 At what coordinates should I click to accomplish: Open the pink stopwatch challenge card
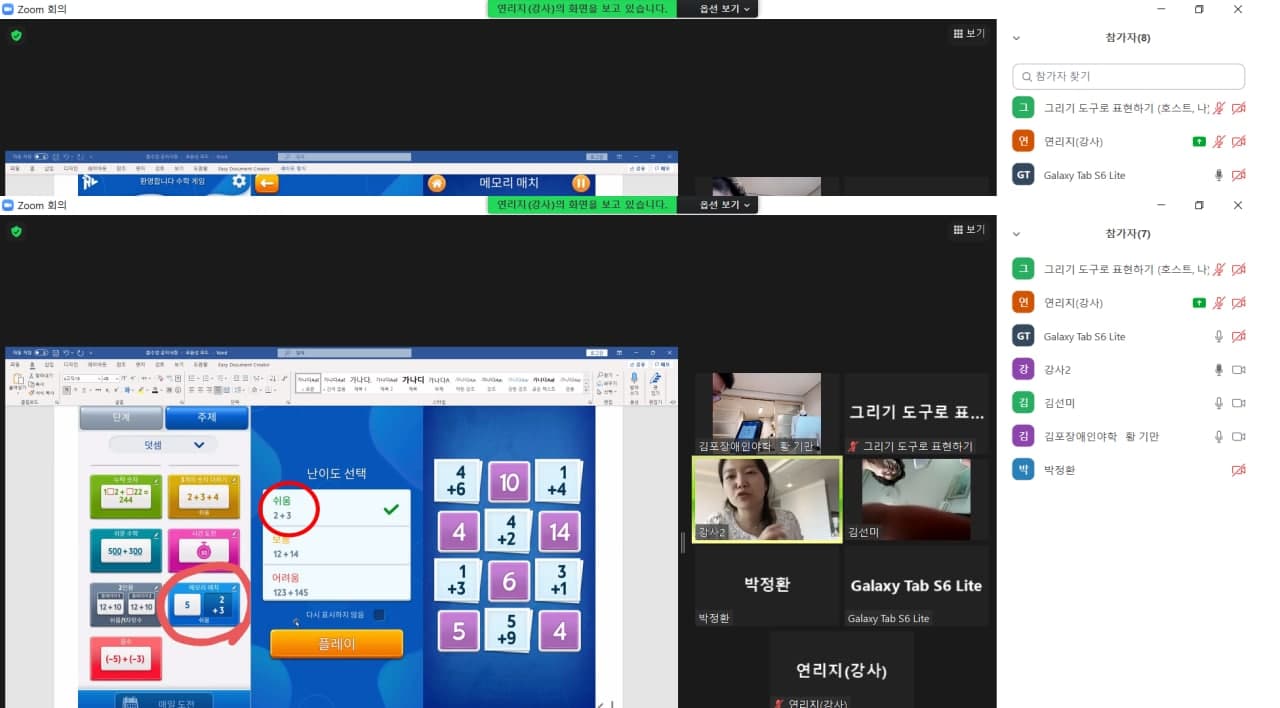click(204, 550)
